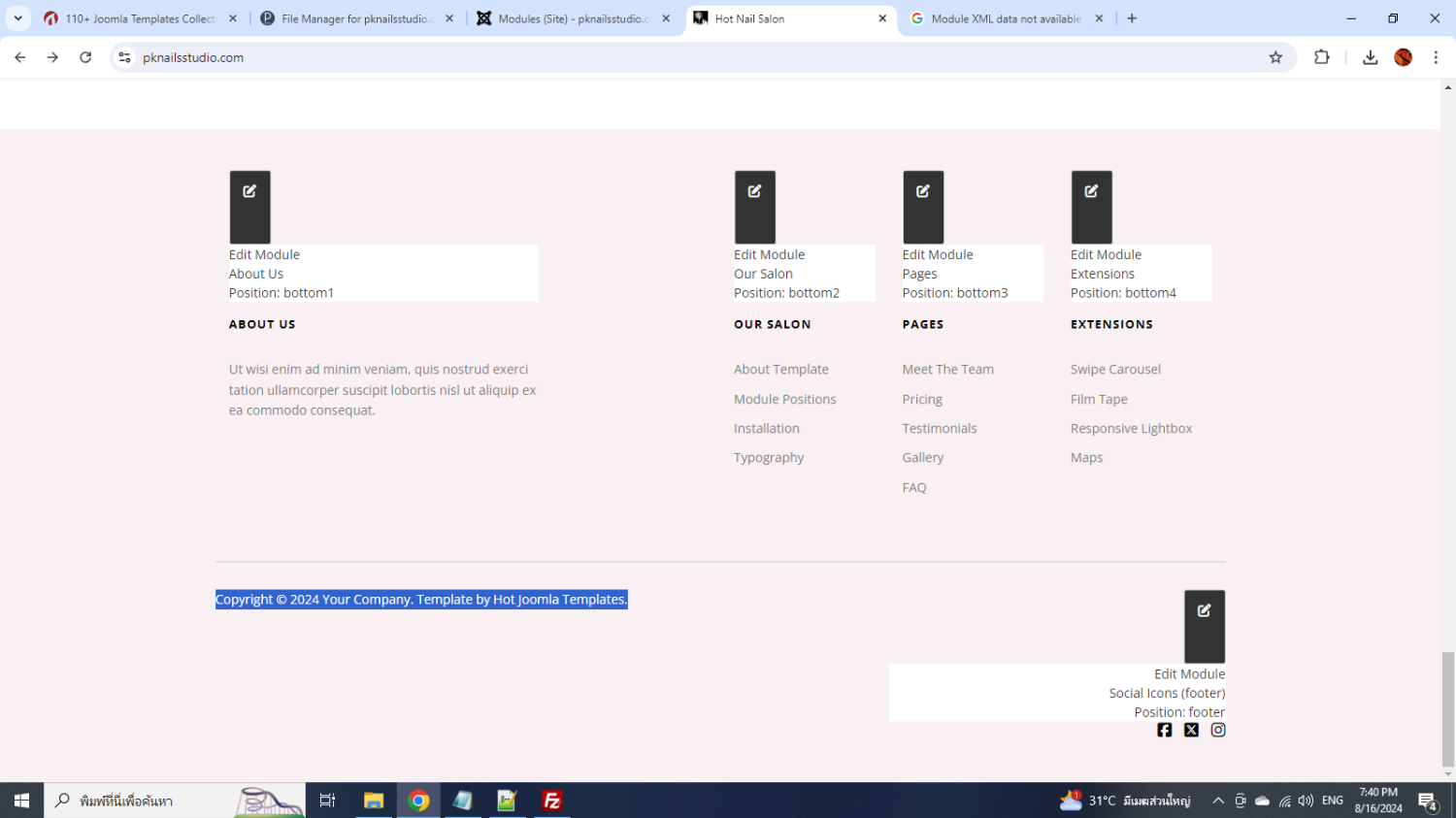The image size is (1456, 818).
Task: Open FileZilla from the taskbar
Action: pos(552,801)
